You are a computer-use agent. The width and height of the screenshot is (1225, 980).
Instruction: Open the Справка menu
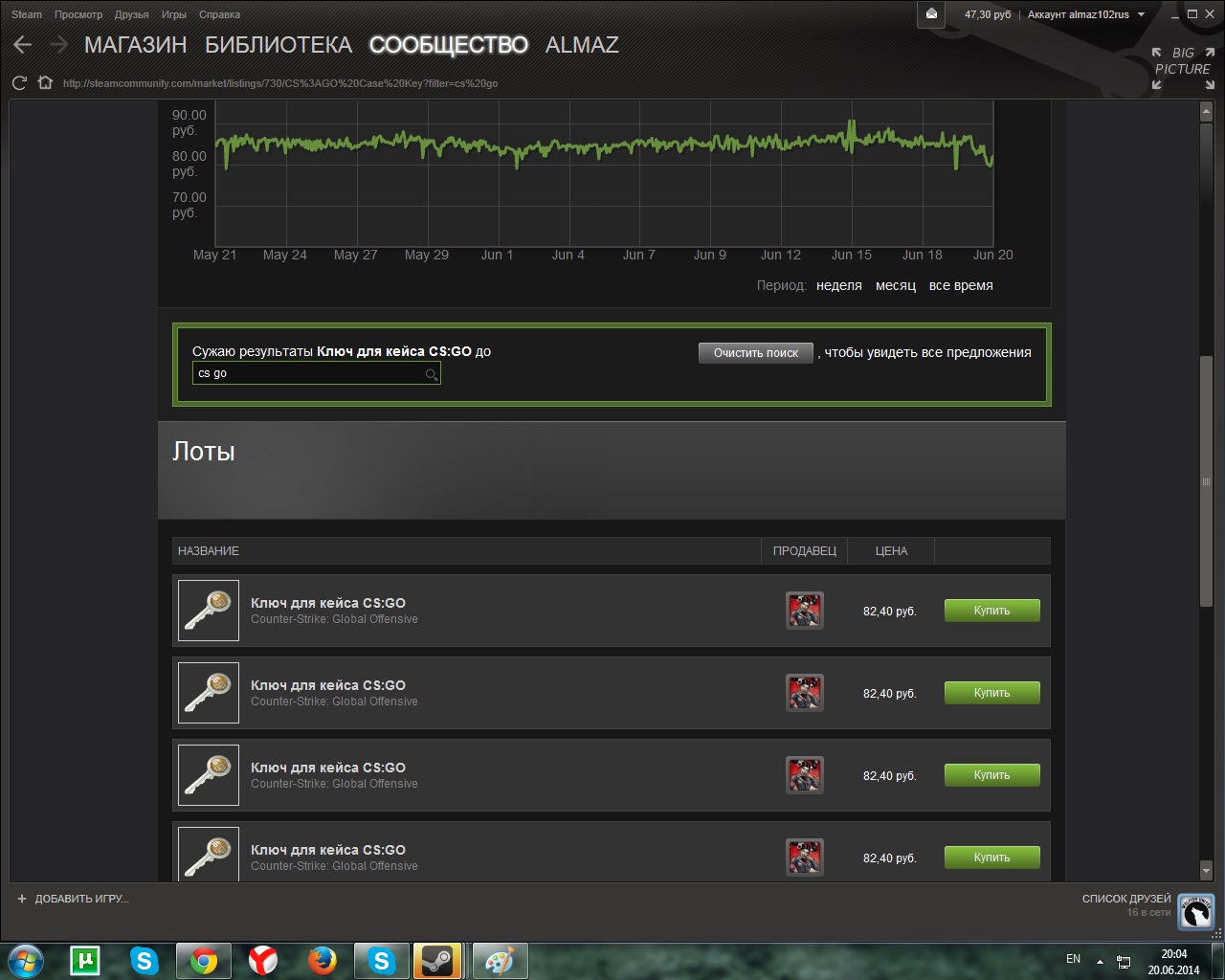coord(220,14)
